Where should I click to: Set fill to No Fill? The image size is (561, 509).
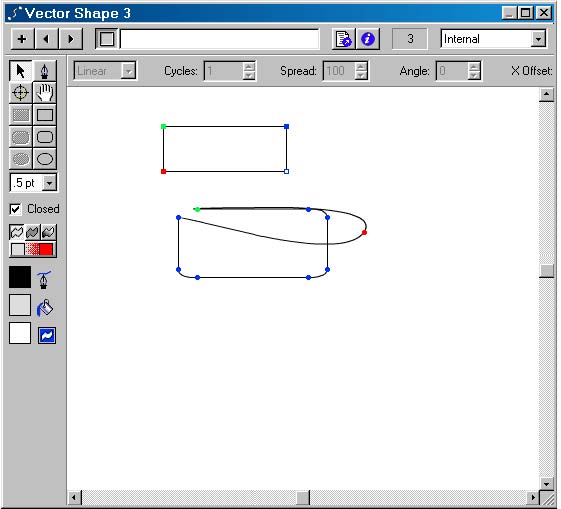(x=17, y=249)
